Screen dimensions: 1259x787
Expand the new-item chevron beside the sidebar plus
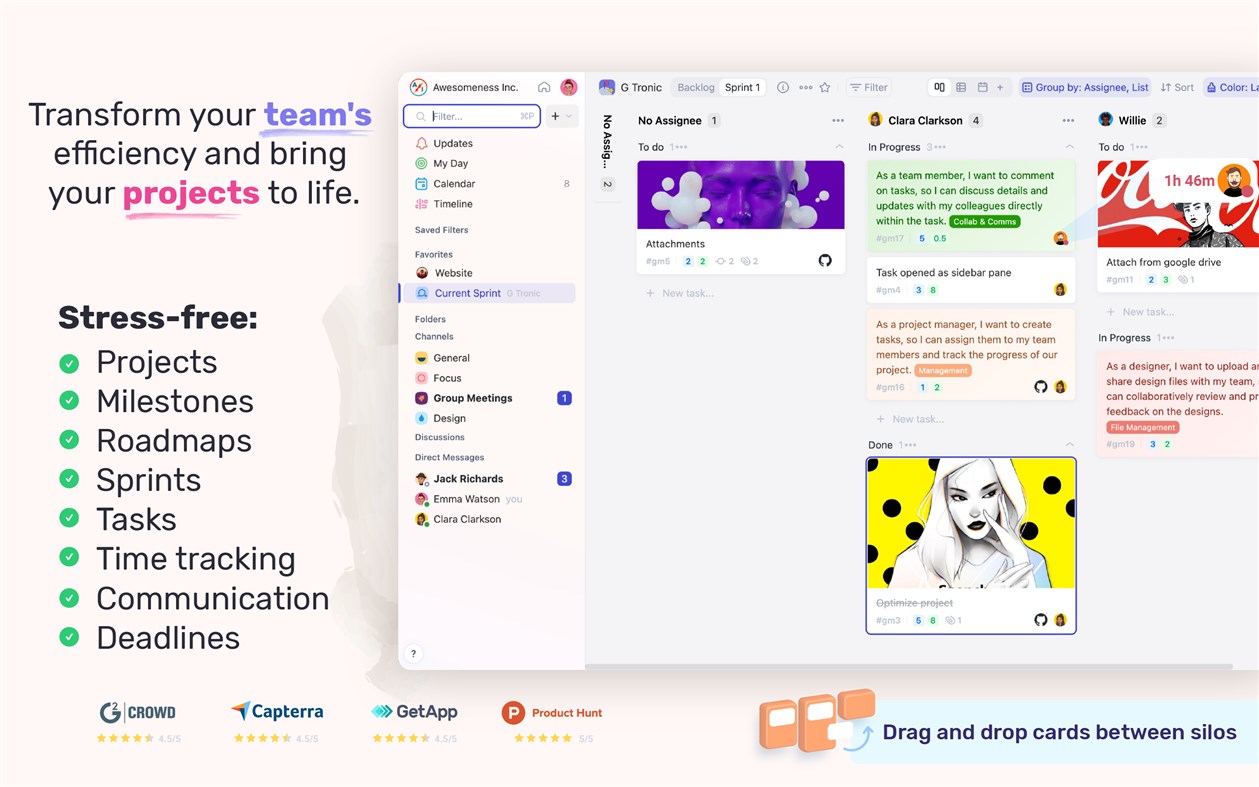(568, 116)
